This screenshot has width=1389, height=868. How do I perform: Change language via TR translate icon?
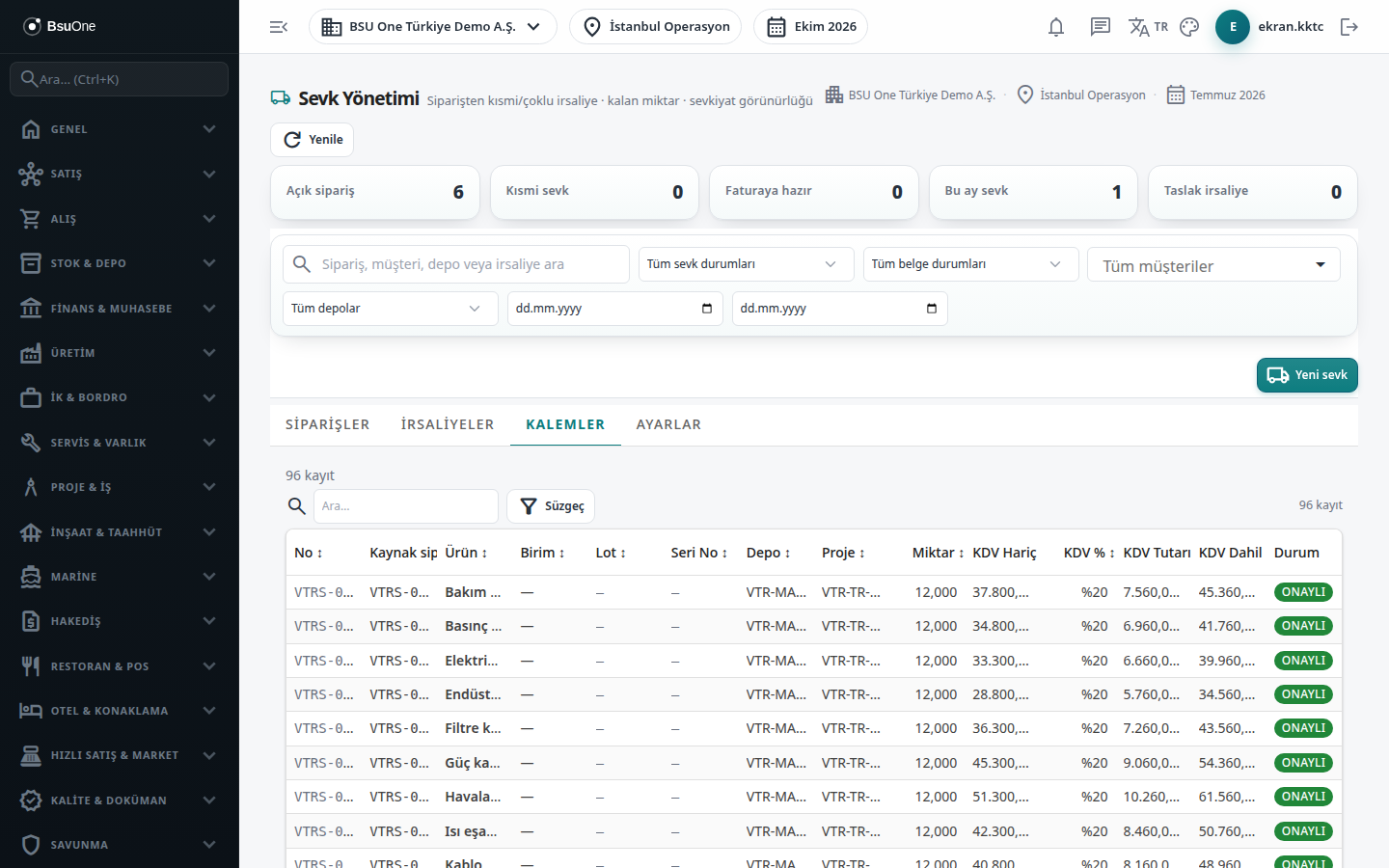(x=1148, y=27)
